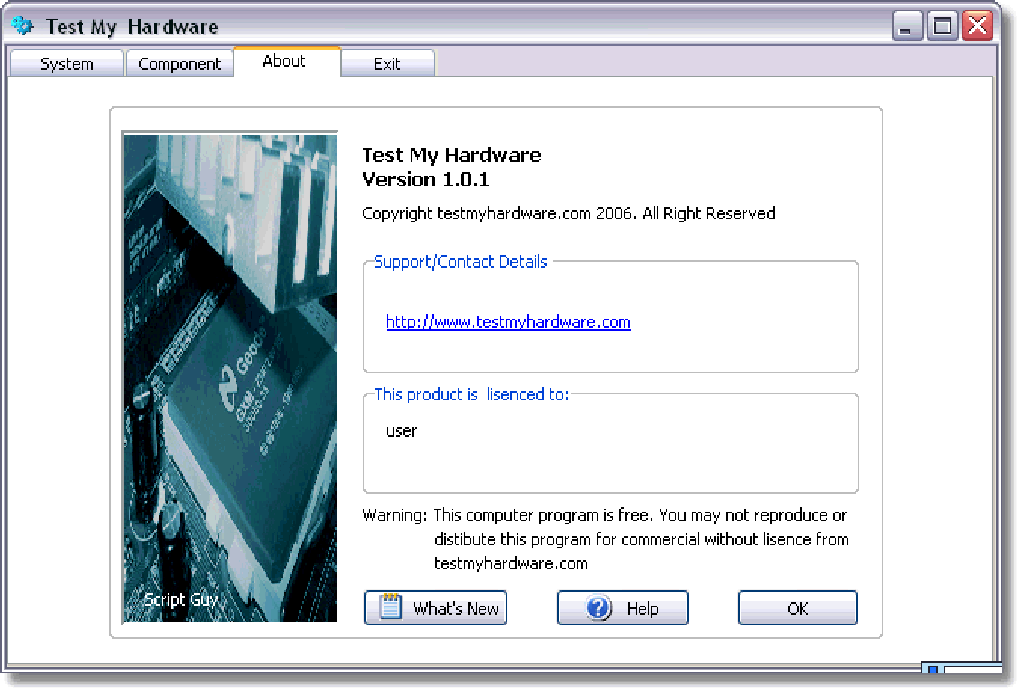1020x691 pixels.
Task: Click the red X close icon
Action: coord(977,26)
